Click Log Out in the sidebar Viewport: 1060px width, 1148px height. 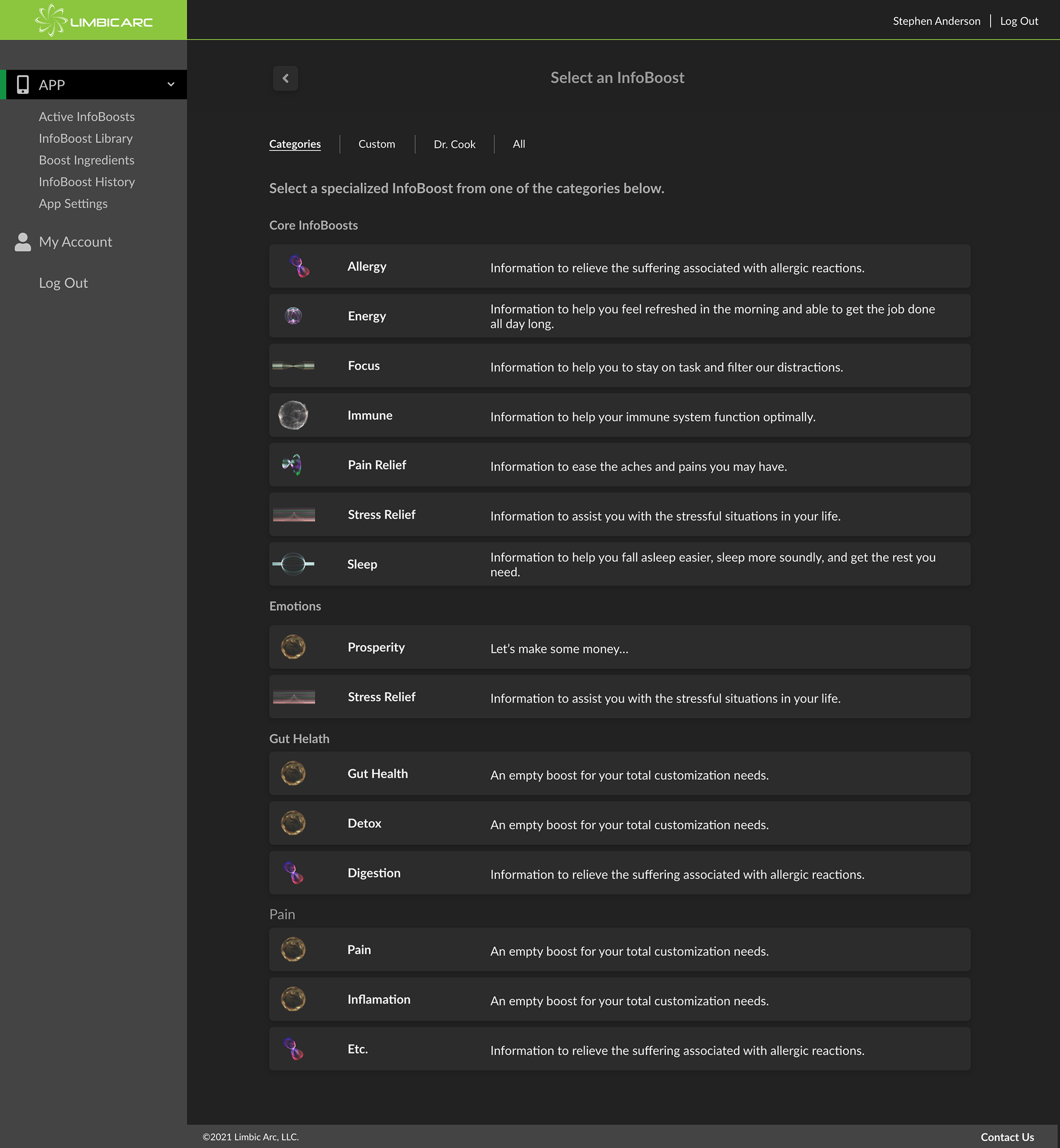63,283
